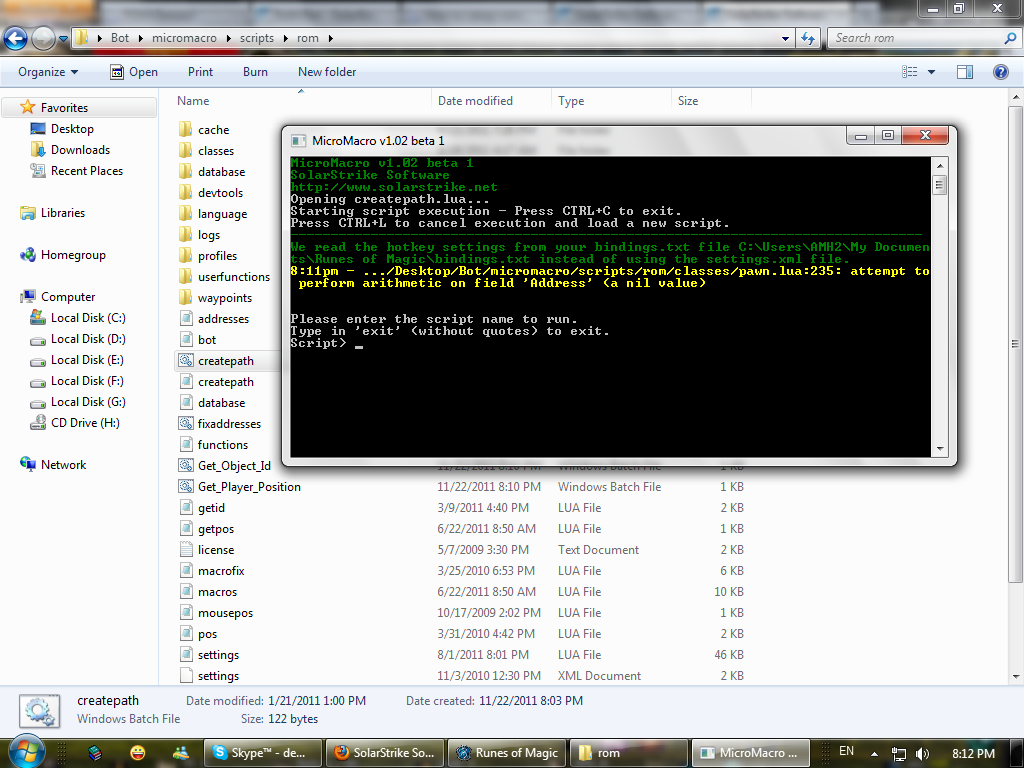Select the classes folder icon
The height and width of the screenshot is (768, 1024).
(x=185, y=150)
